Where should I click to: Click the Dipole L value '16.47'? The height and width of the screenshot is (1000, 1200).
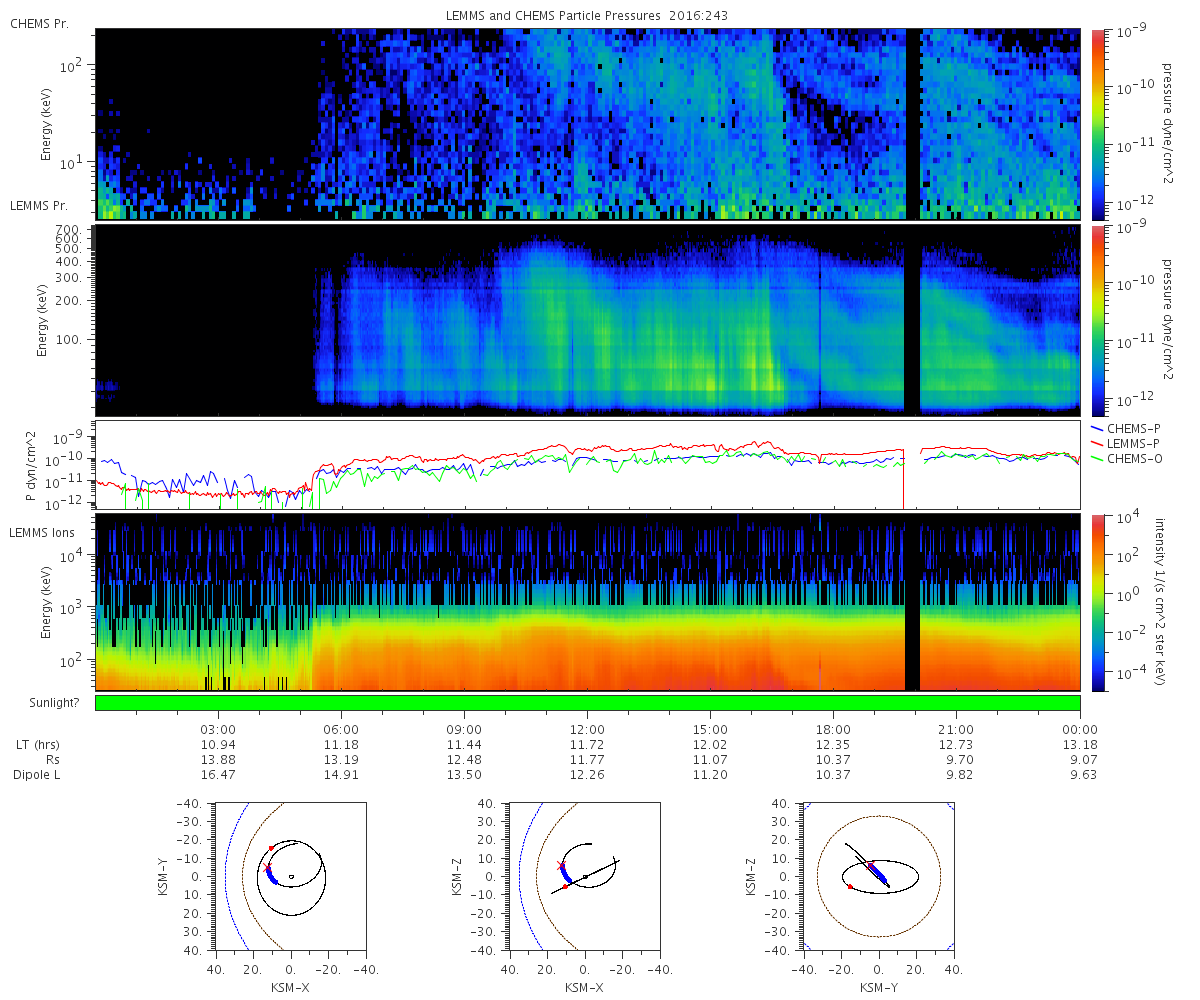(x=218, y=775)
